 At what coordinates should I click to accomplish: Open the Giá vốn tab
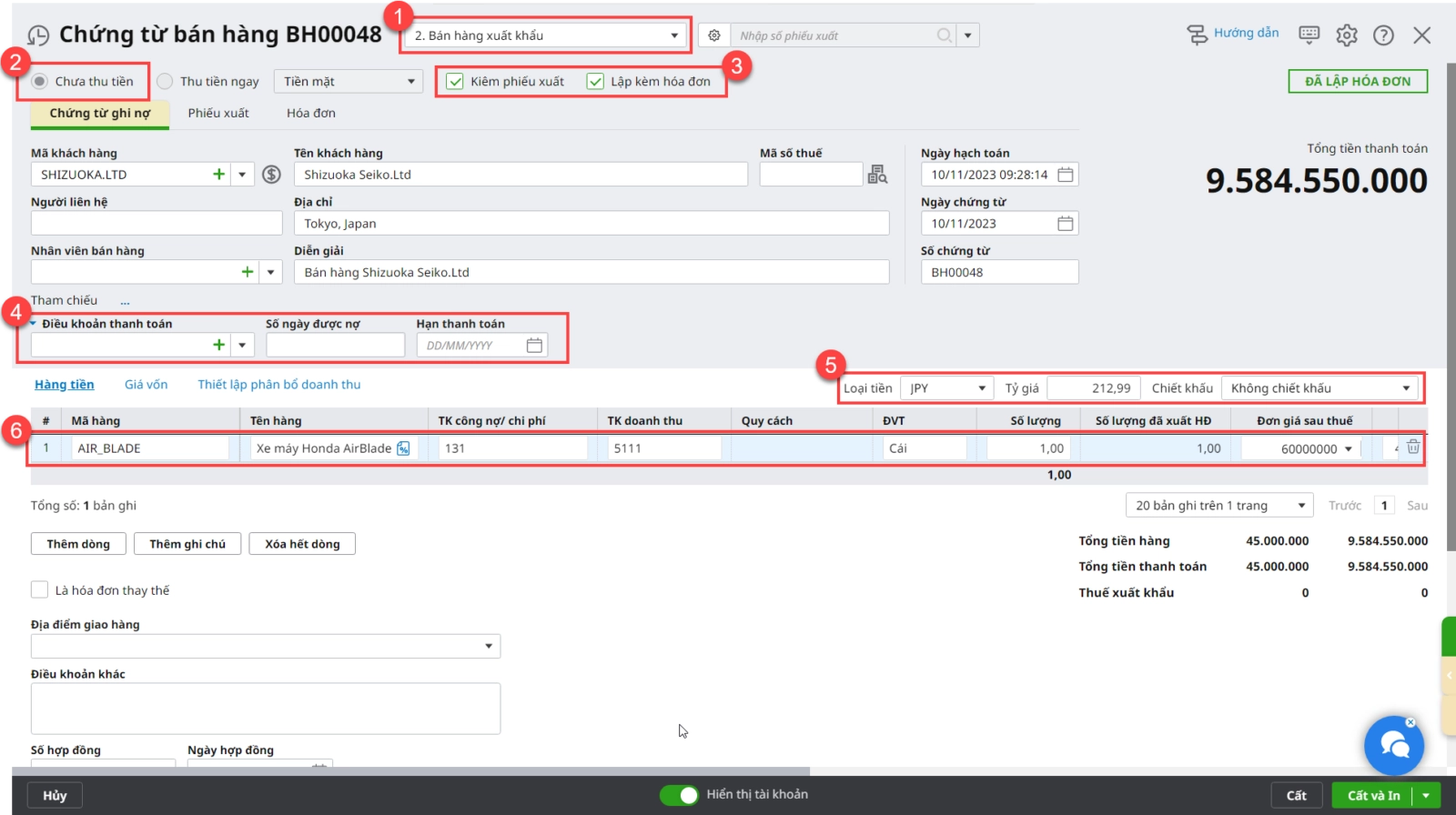coord(146,385)
